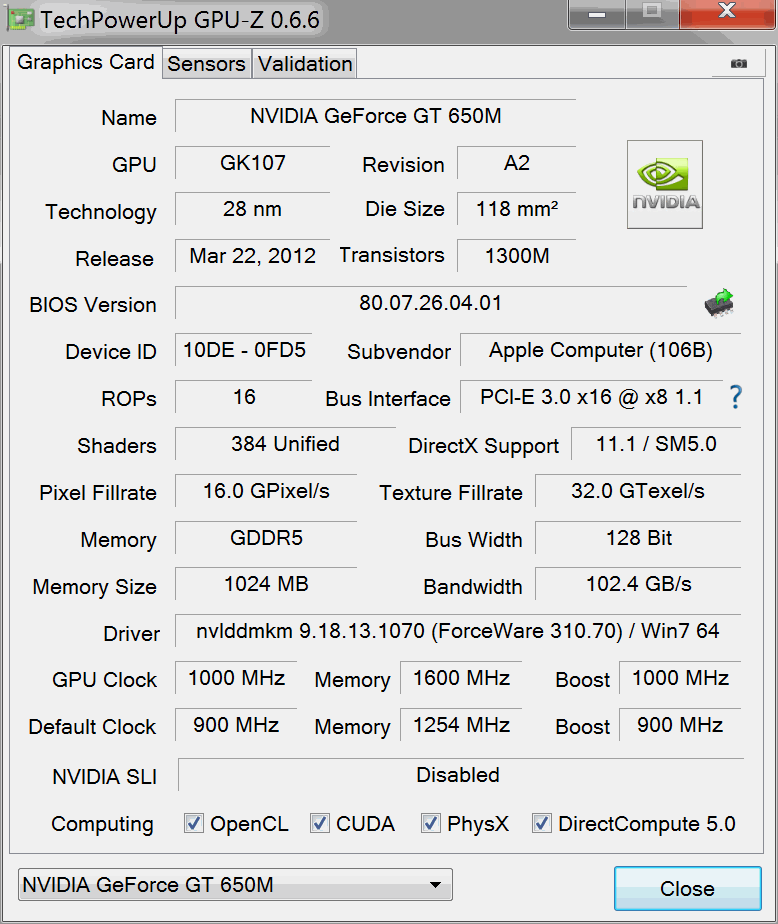Click the GPU Clock row Boost field 1000 MHz

point(680,678)
